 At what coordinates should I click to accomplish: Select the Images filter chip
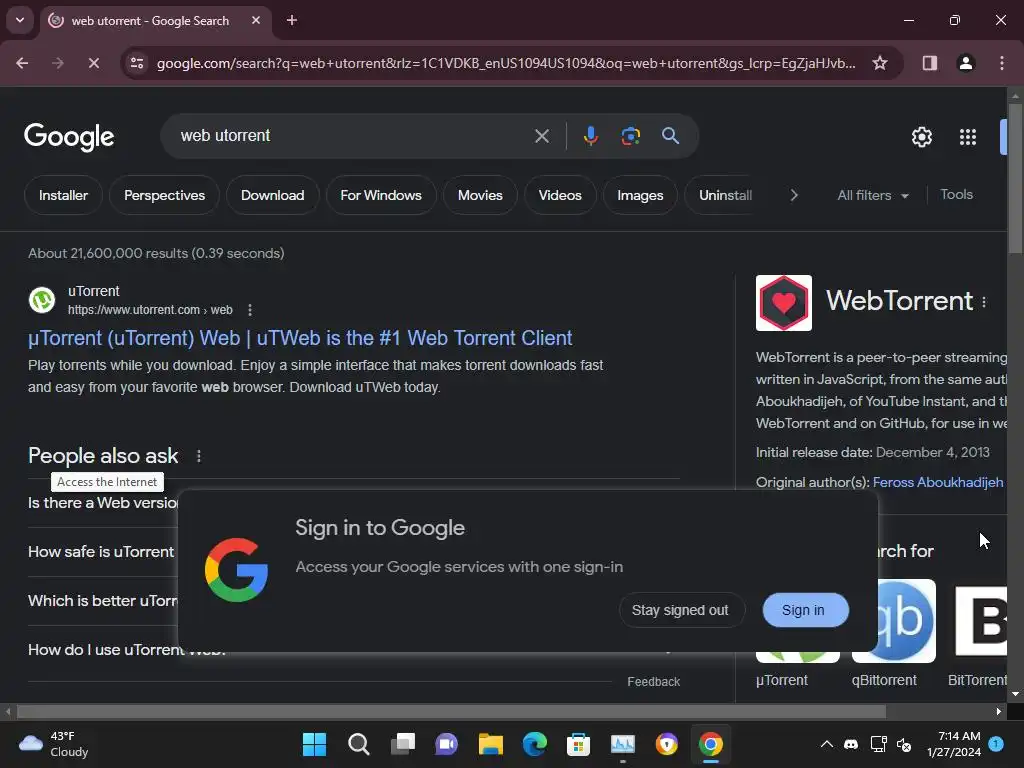(x=640, y=195)
